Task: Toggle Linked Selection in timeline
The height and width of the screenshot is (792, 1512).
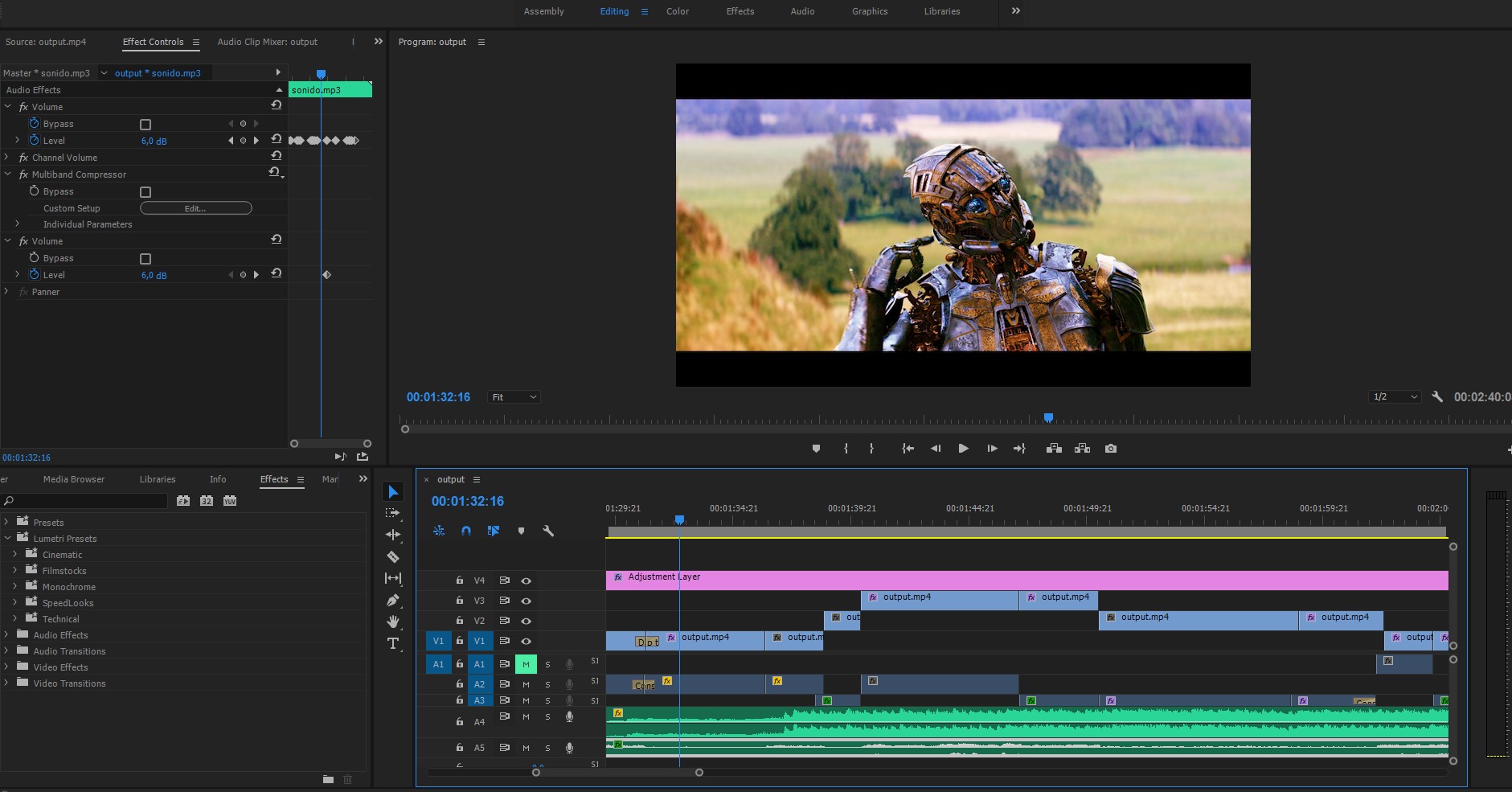Action: tap(494, 531)
